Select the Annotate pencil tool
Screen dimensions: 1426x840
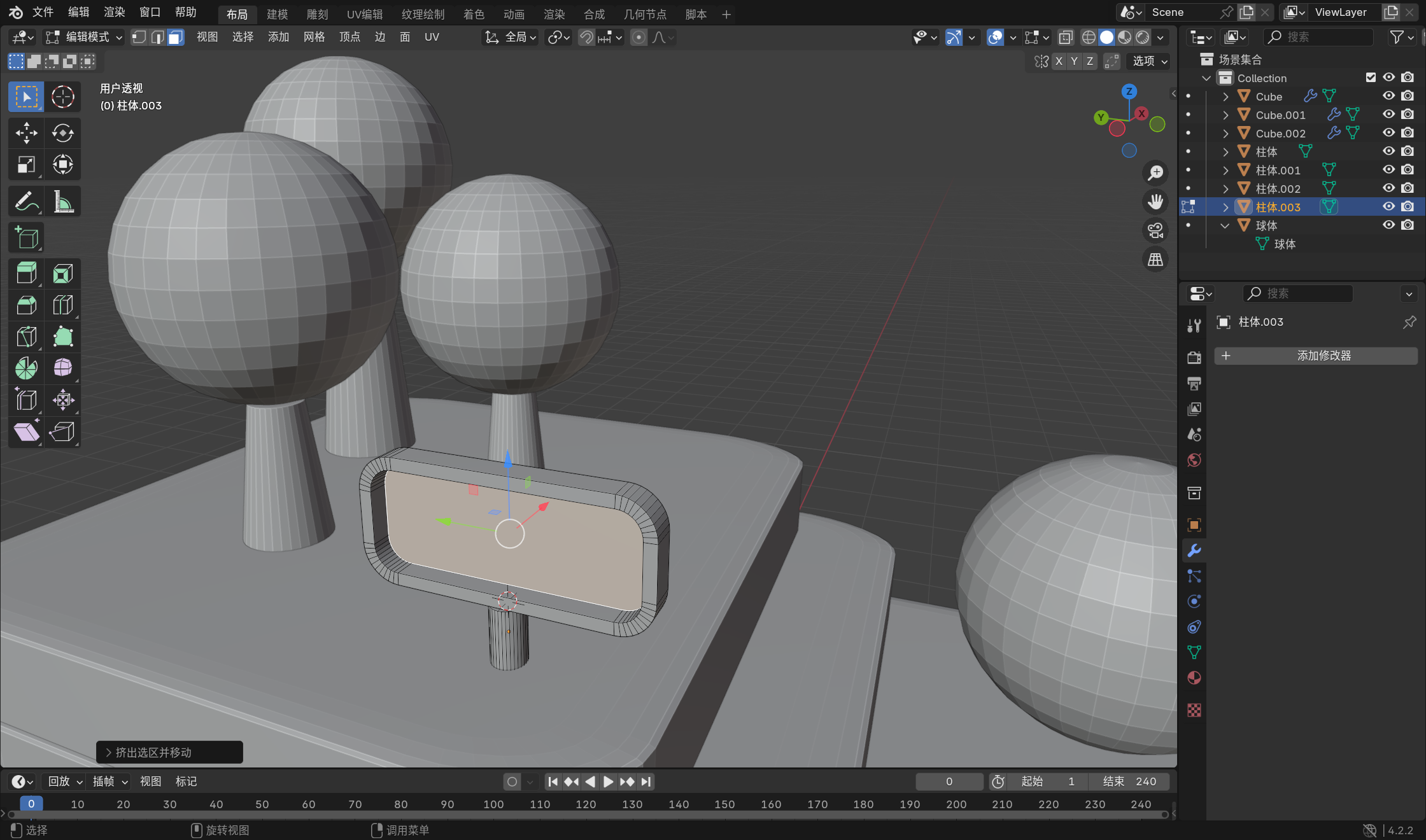click(26, 202)
